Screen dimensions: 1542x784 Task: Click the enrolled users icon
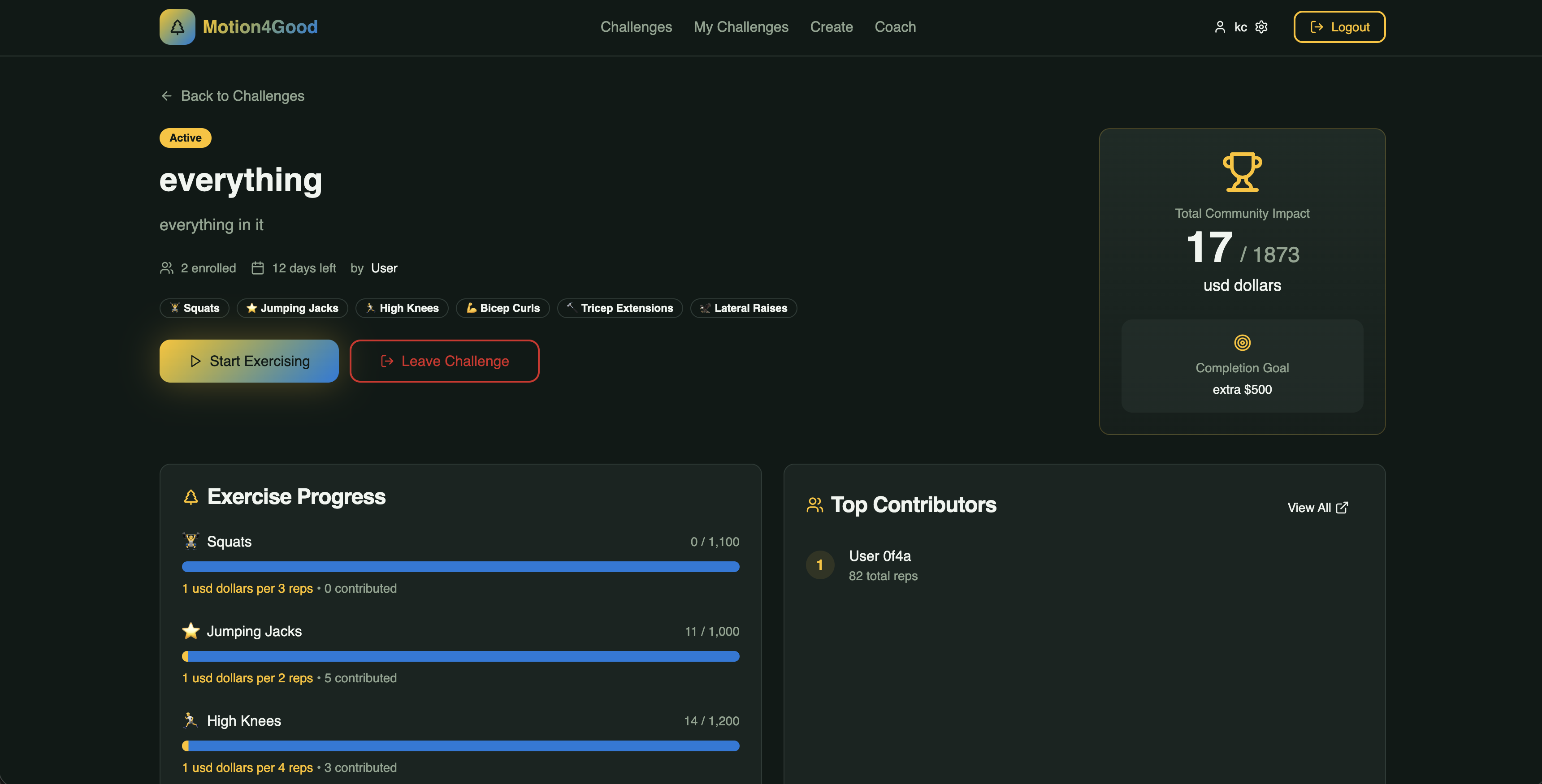tap(166, 268)
